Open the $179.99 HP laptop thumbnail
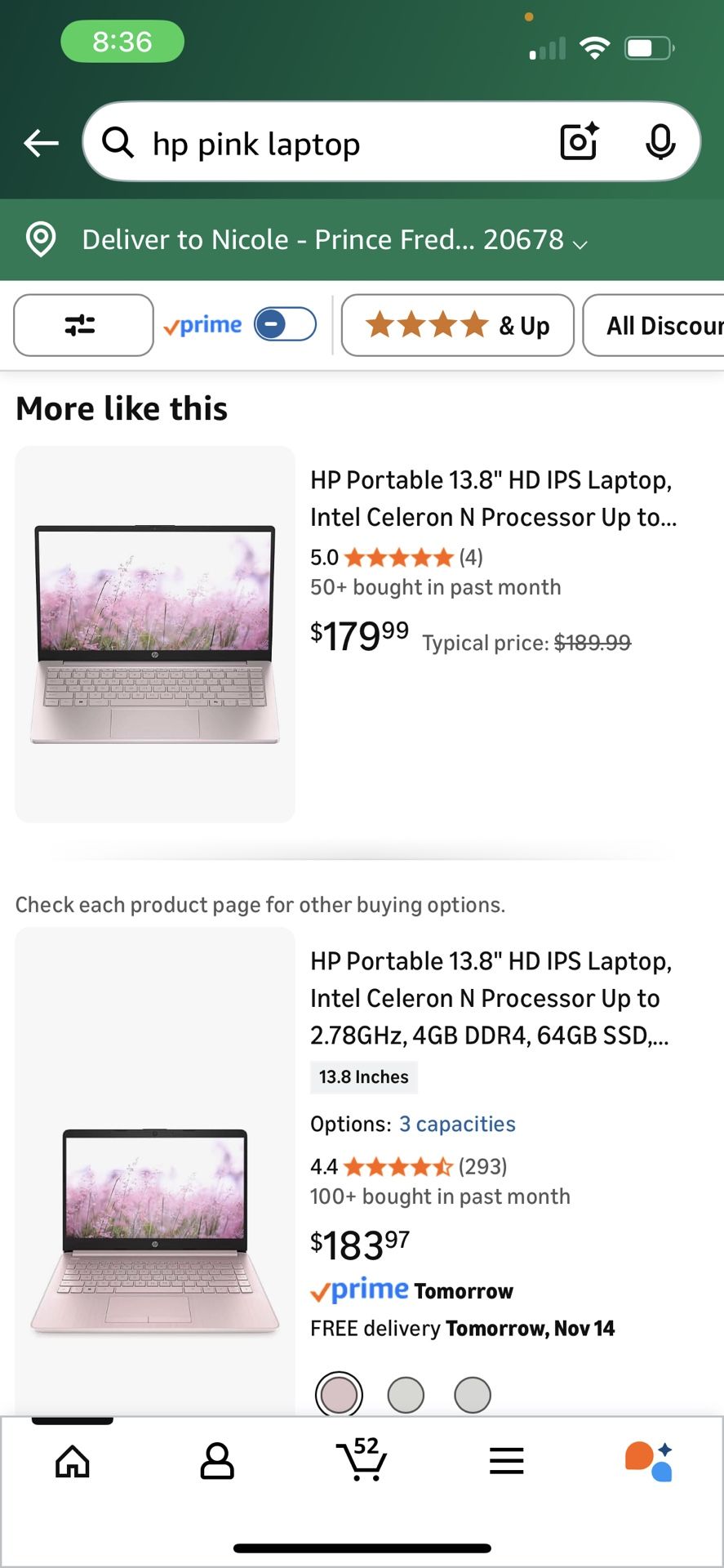The image size is (724, 1568). 155,634
